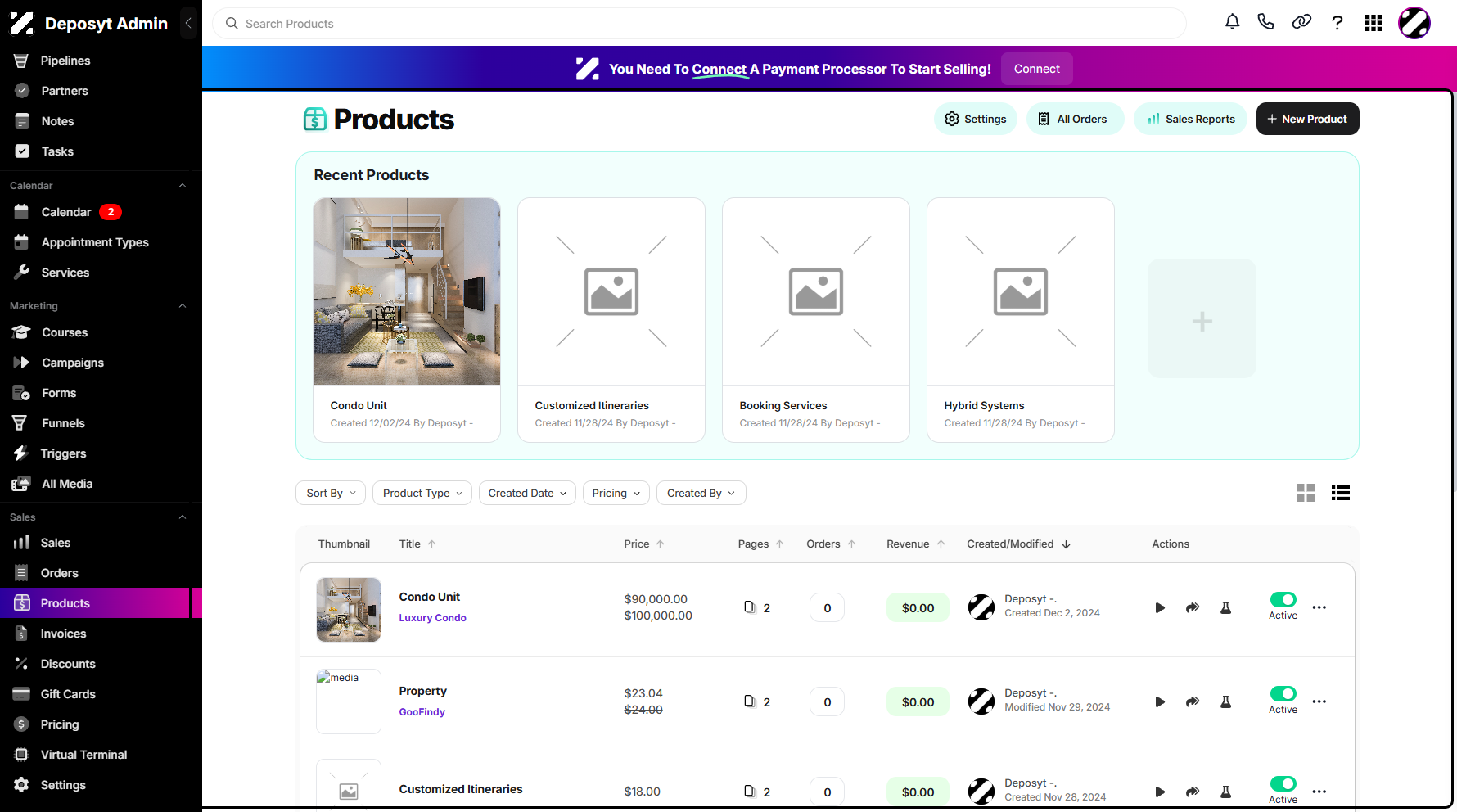The image size is (1457, 812).
Task: Open the Created Date filter dropdown
Action: (x=527, y=493)
